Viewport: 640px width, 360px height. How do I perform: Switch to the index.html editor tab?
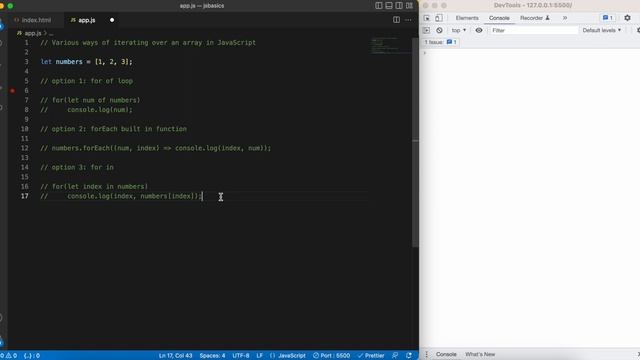point(36,20)
